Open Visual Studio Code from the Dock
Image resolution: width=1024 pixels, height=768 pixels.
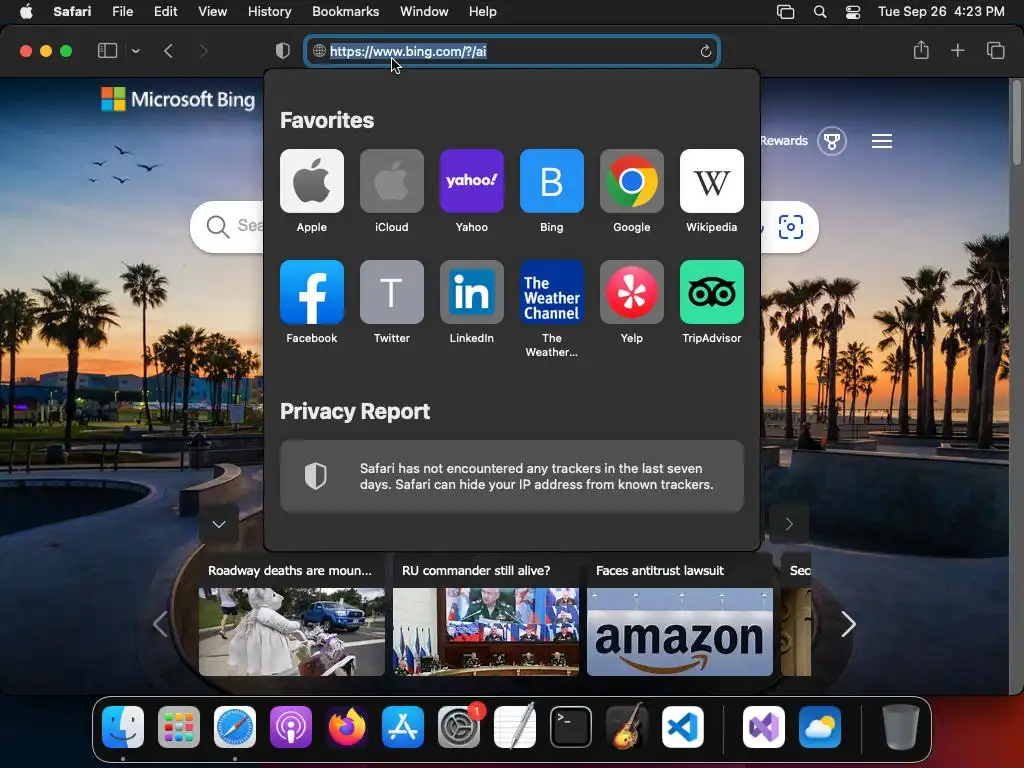tap(682, 727)
